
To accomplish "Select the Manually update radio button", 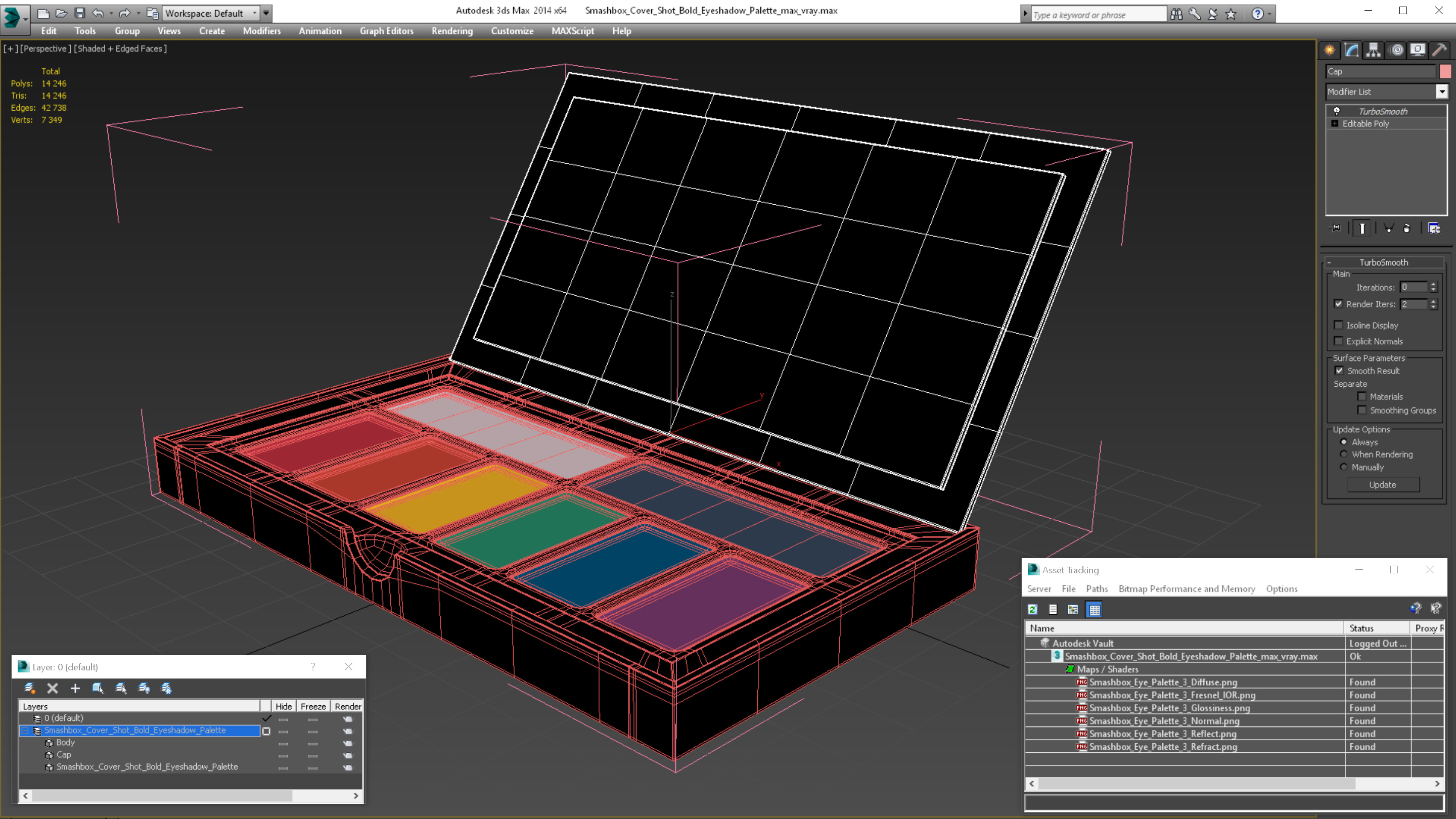I will pyautogui.click(x=1344, y=467).
